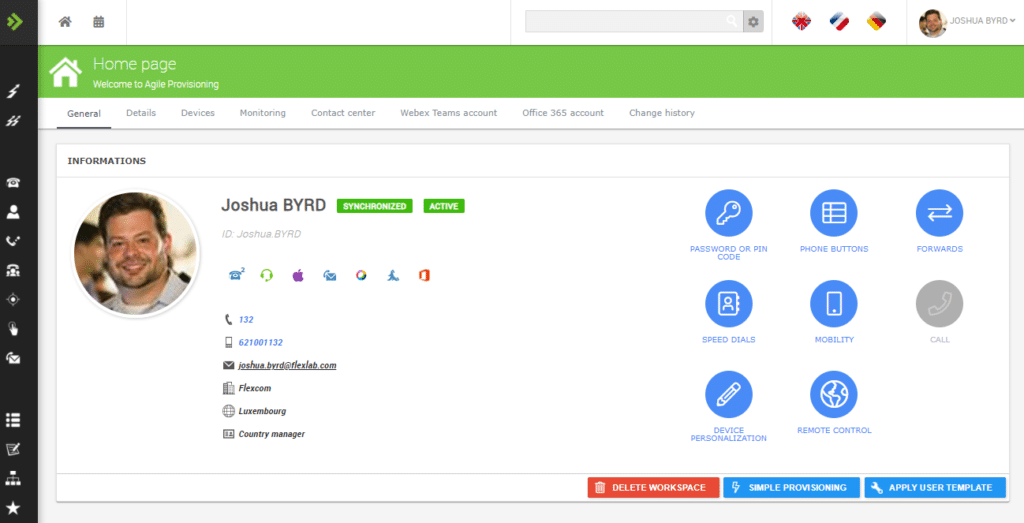Open search settings gear dropdown
Image resolution: width=1024 pixels, height=523 pixels.
[x=753, y=22]
